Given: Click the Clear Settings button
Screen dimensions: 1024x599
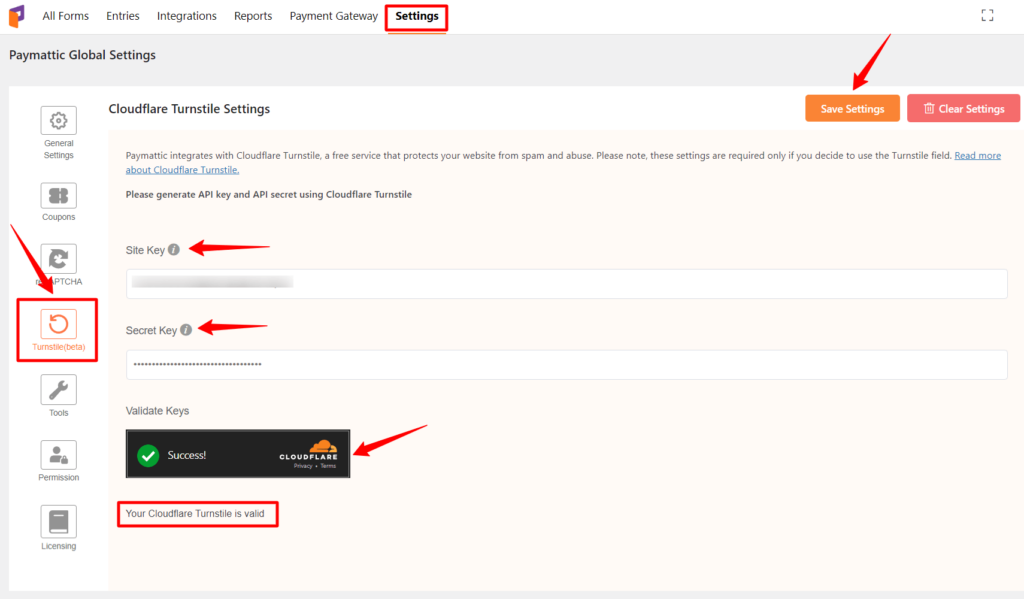Looking at the screenshot, I should [x=963, y=108].
